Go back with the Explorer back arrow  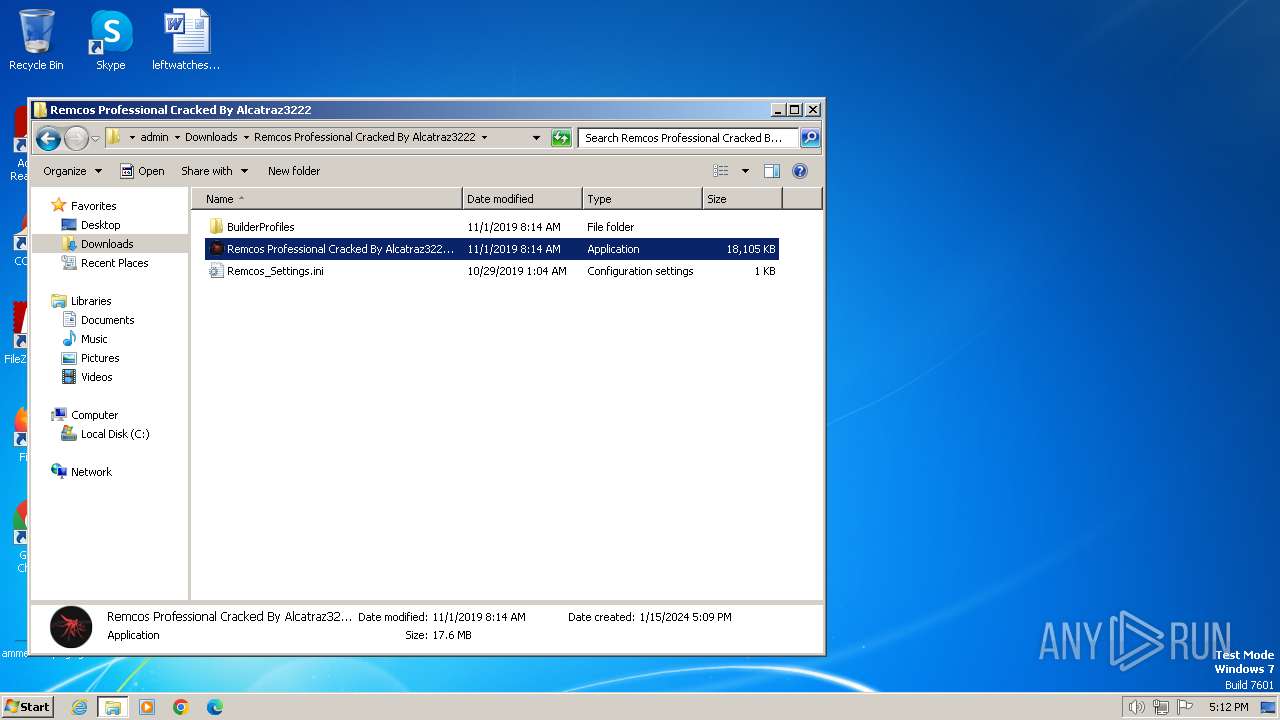48,138
